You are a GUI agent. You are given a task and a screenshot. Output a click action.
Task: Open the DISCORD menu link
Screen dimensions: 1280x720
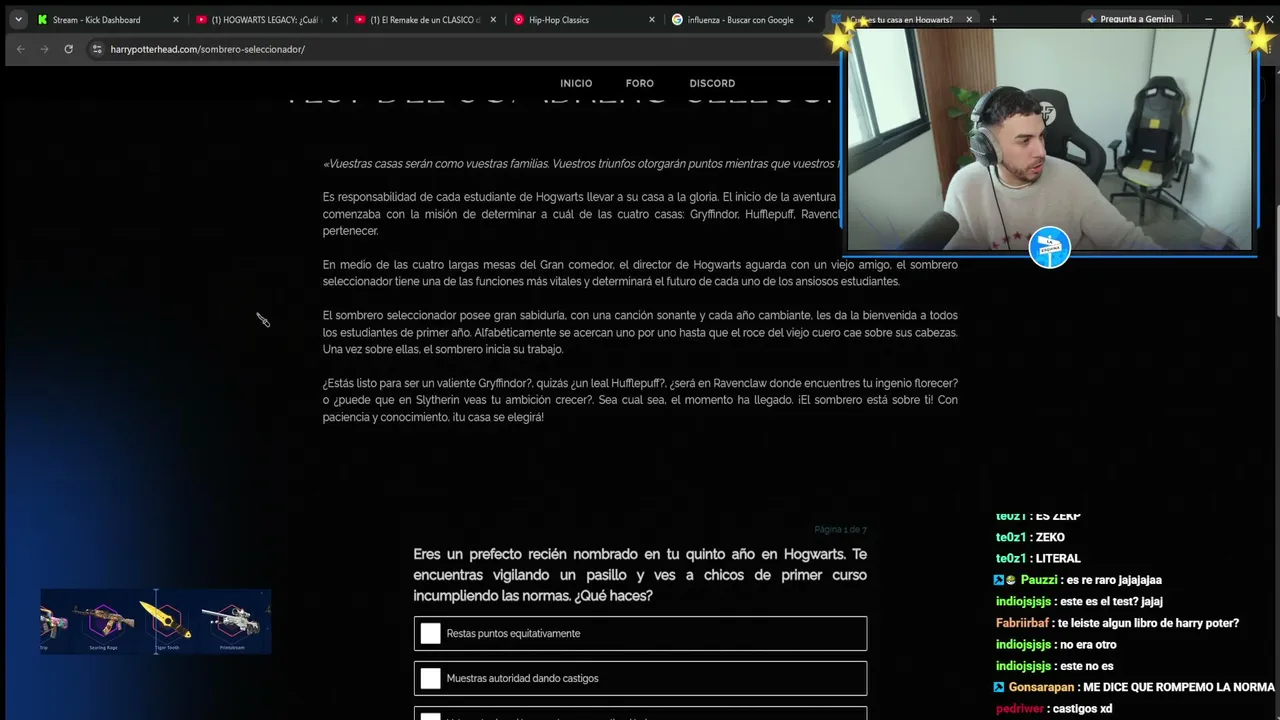click(x=712, y=83)
